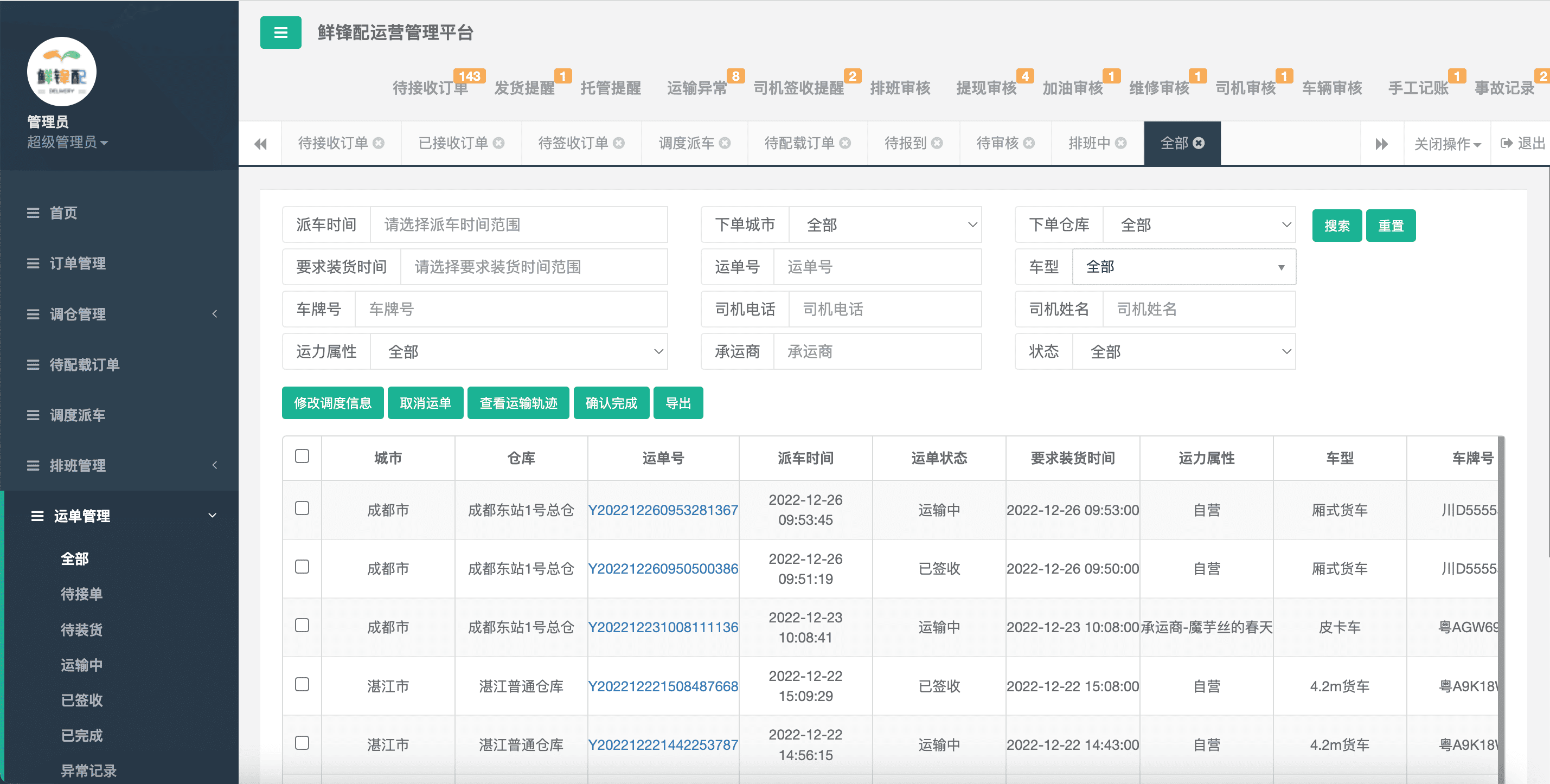Image resolution: width=1550 pixels, height=784 pixels.
Task: Select 运输中 under 运单管理
Action: pos(82,665)
